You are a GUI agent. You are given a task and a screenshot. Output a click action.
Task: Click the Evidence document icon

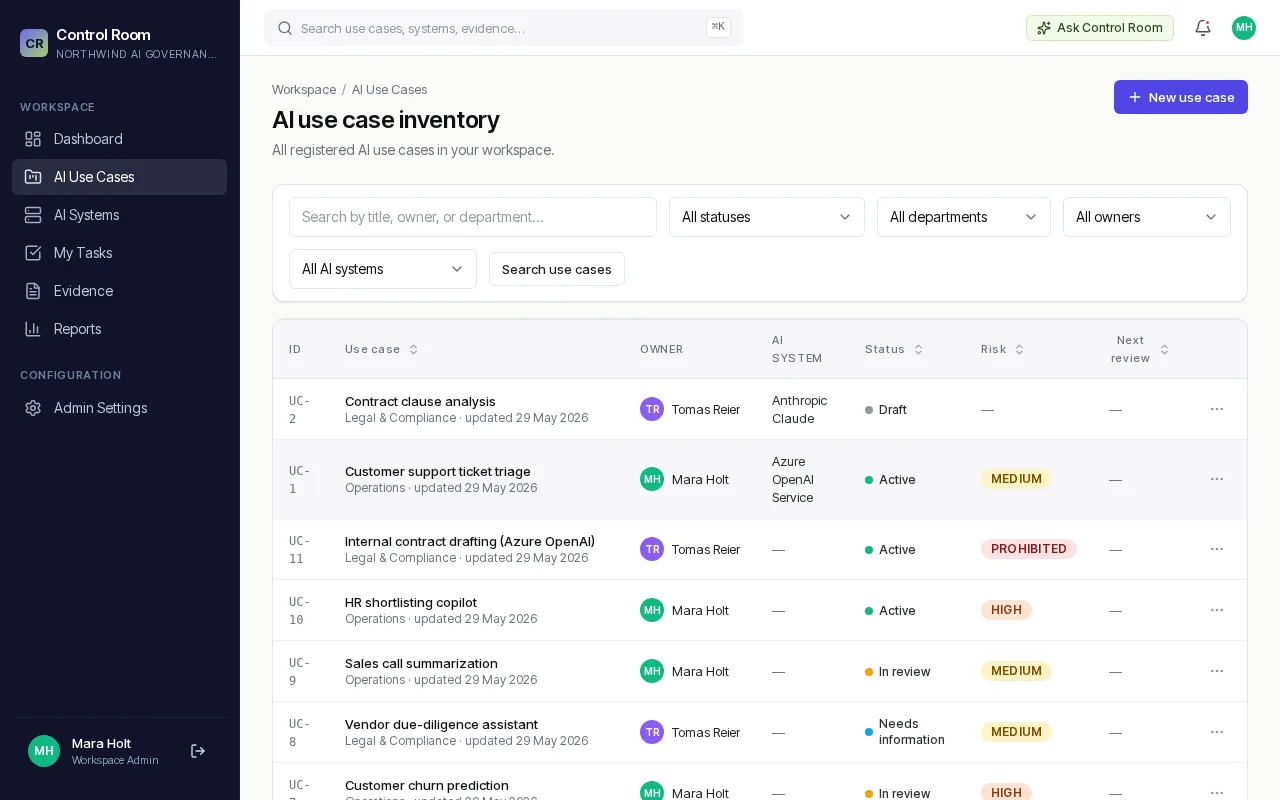click(x=33, y=291)
